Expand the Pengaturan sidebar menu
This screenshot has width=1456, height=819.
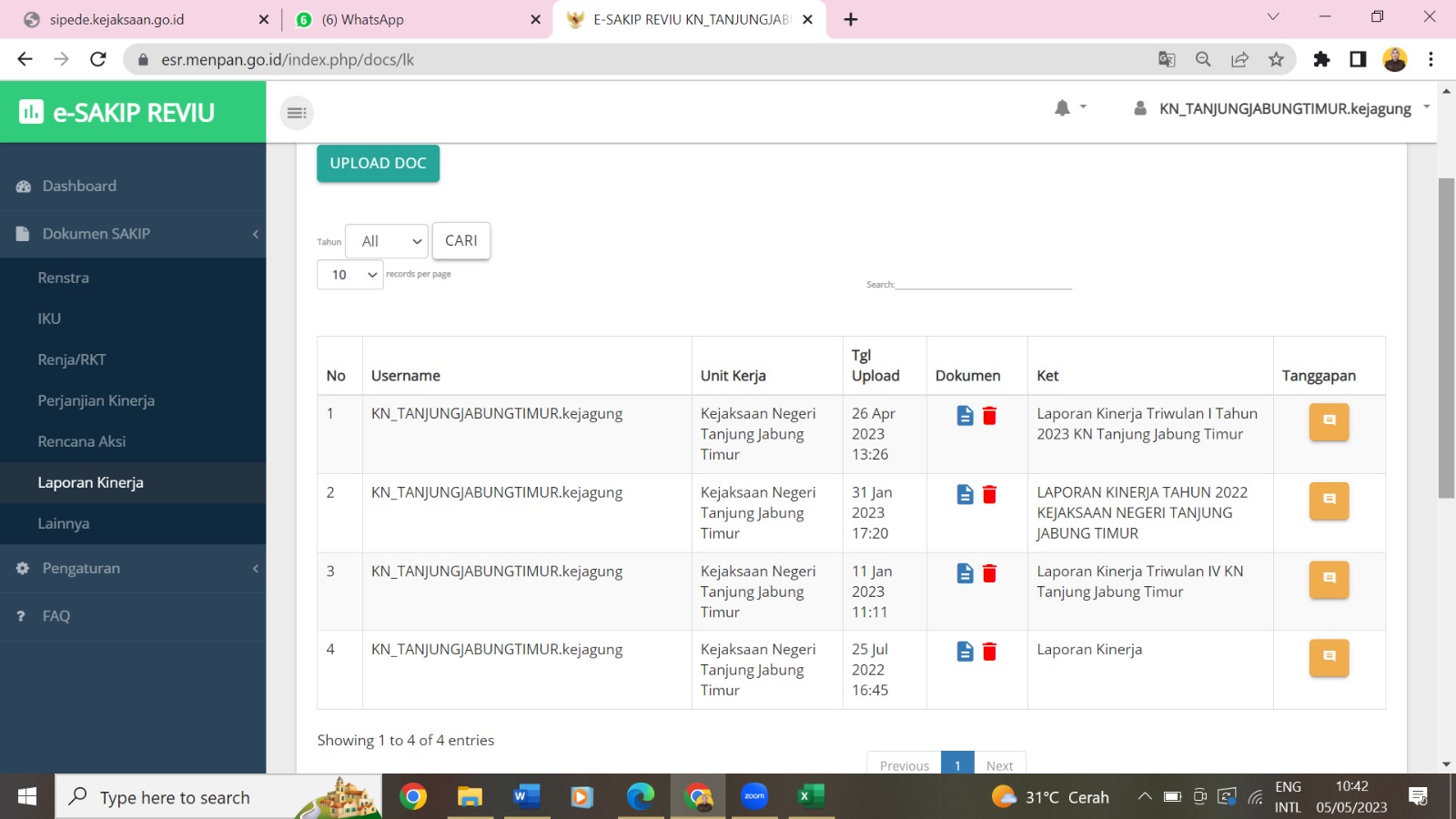pos(133,568)
